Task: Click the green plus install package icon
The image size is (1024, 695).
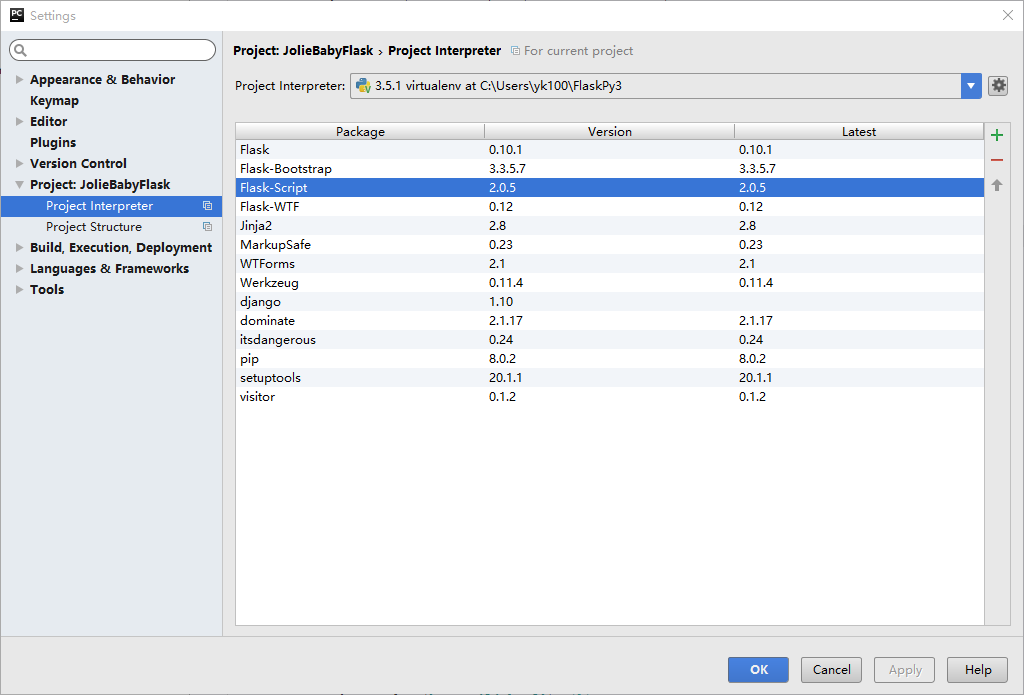Action: (997, 135)
